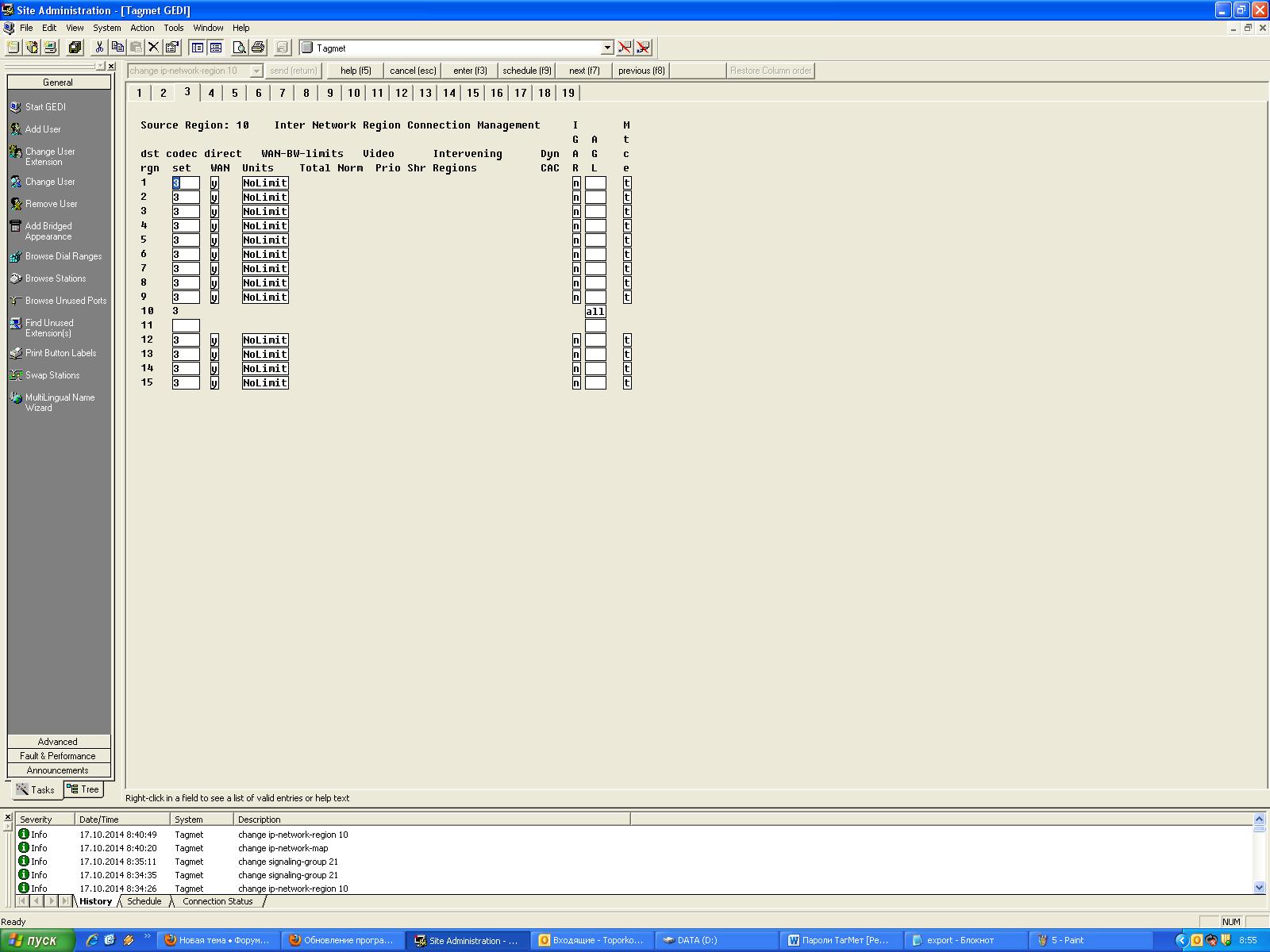Open the Action menu
The height and width of the screenshot is (952, 1270).
tap(142, 28)
